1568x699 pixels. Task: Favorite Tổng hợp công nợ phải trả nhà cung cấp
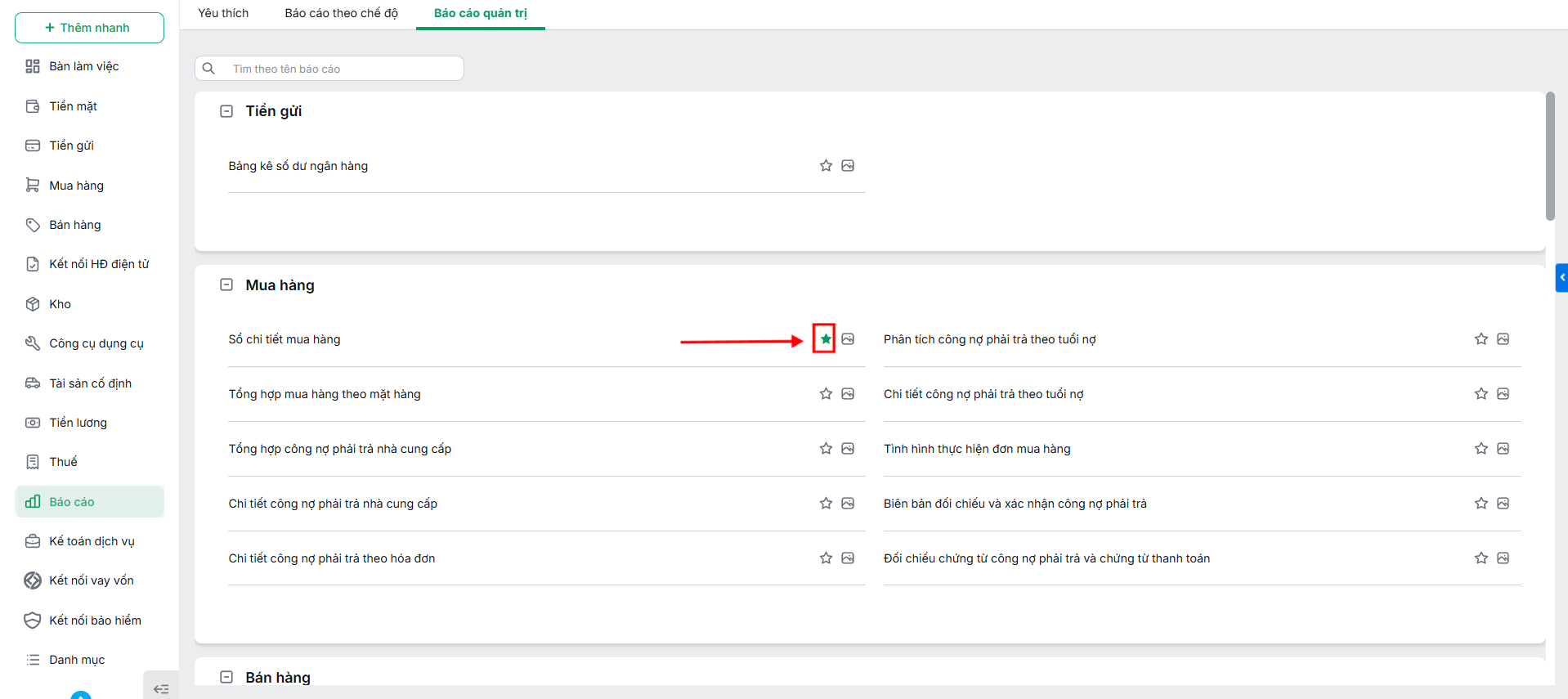pos(826,449)
